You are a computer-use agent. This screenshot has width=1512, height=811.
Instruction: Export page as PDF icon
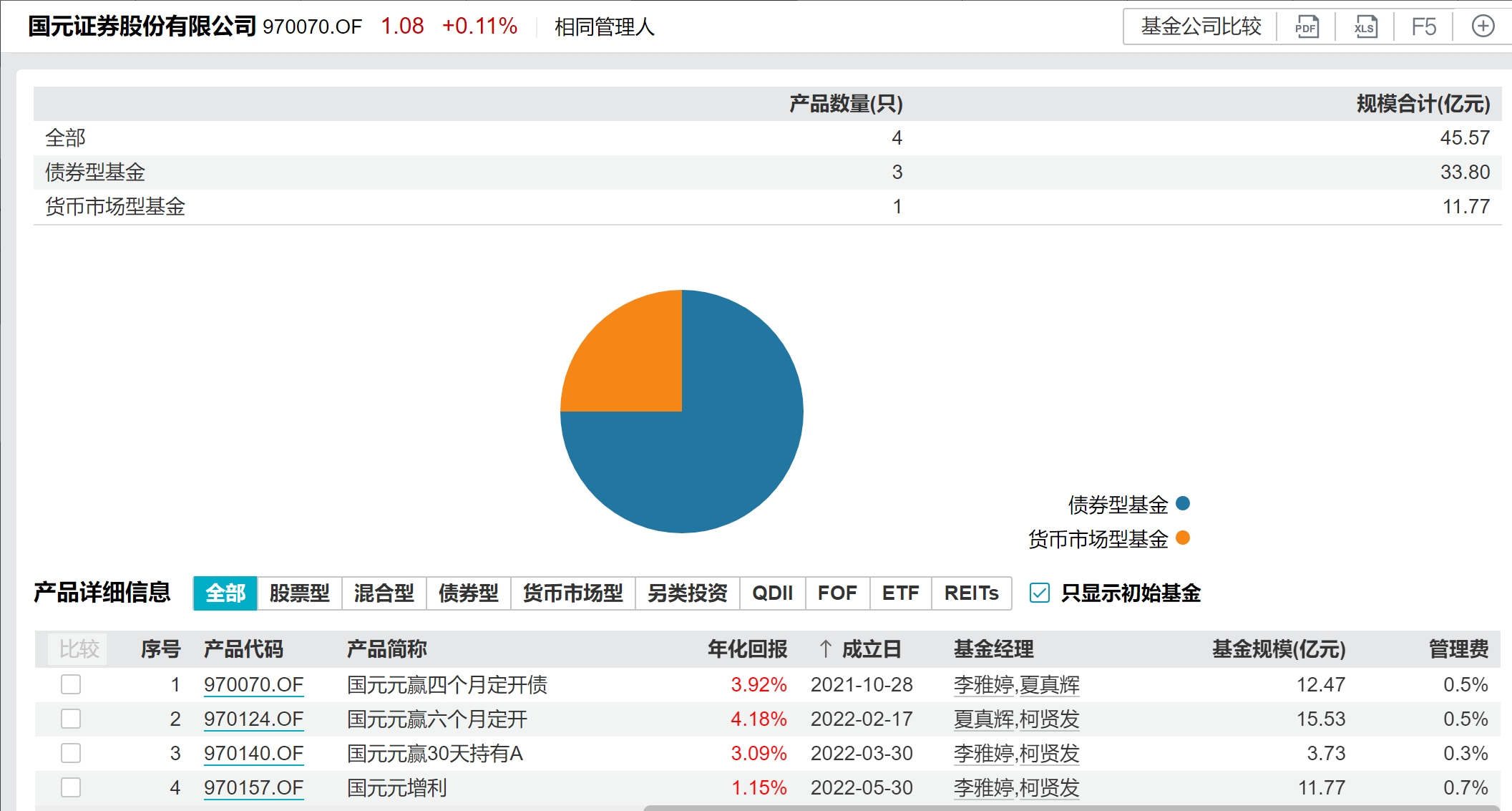(x=1307, y=27)
